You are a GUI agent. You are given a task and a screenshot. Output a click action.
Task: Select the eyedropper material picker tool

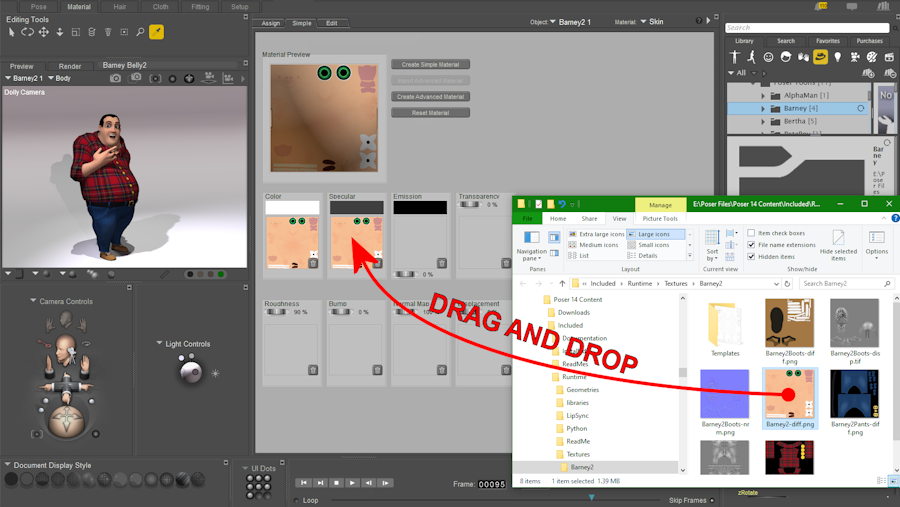coord(157,32)
